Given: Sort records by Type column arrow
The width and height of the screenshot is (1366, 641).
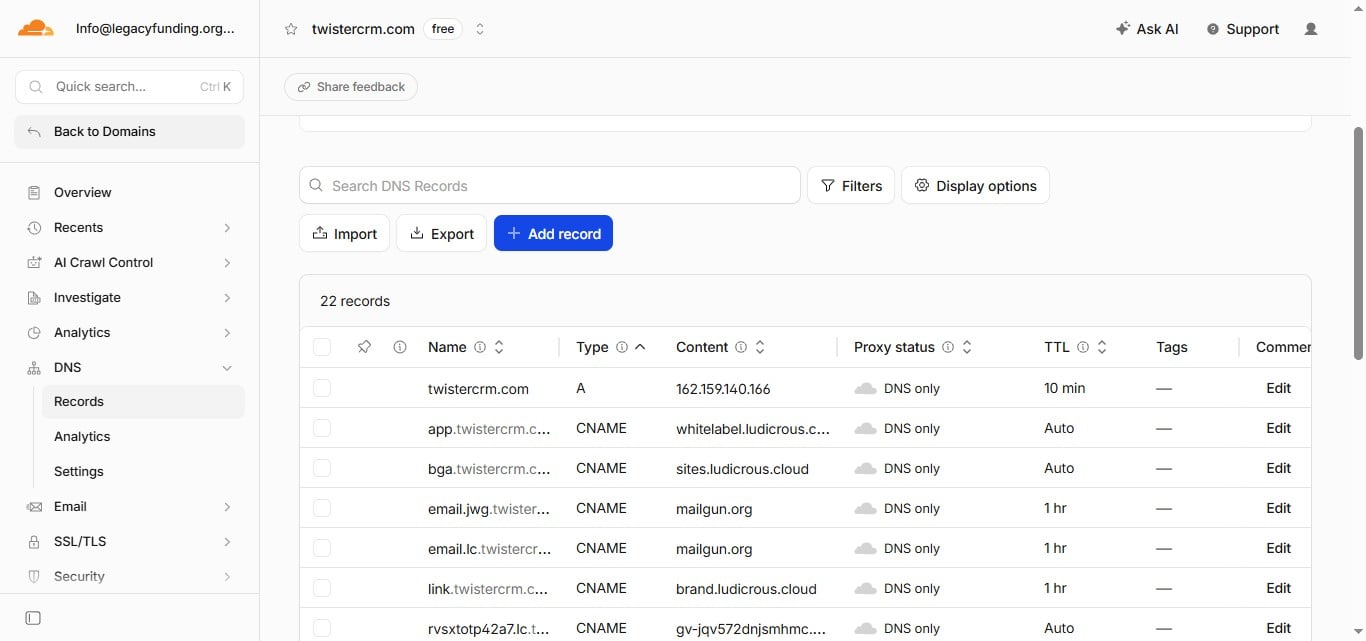Looking at the screenshot, I should tap(640, 347).
